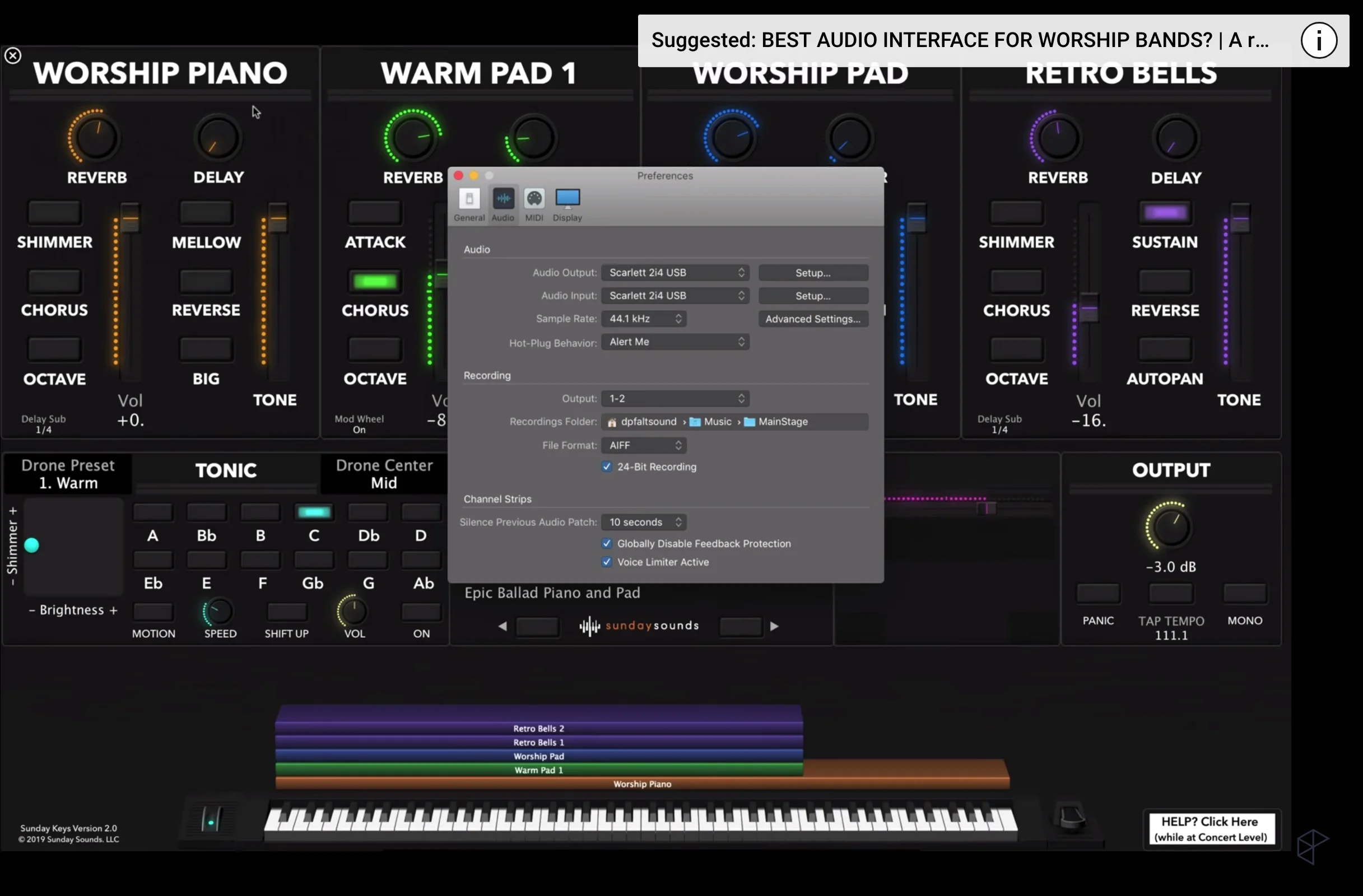This screenshot has width=1363, height=896.
Task: Change the Sample Rate dropdown
Action: [x=644, y=318]
